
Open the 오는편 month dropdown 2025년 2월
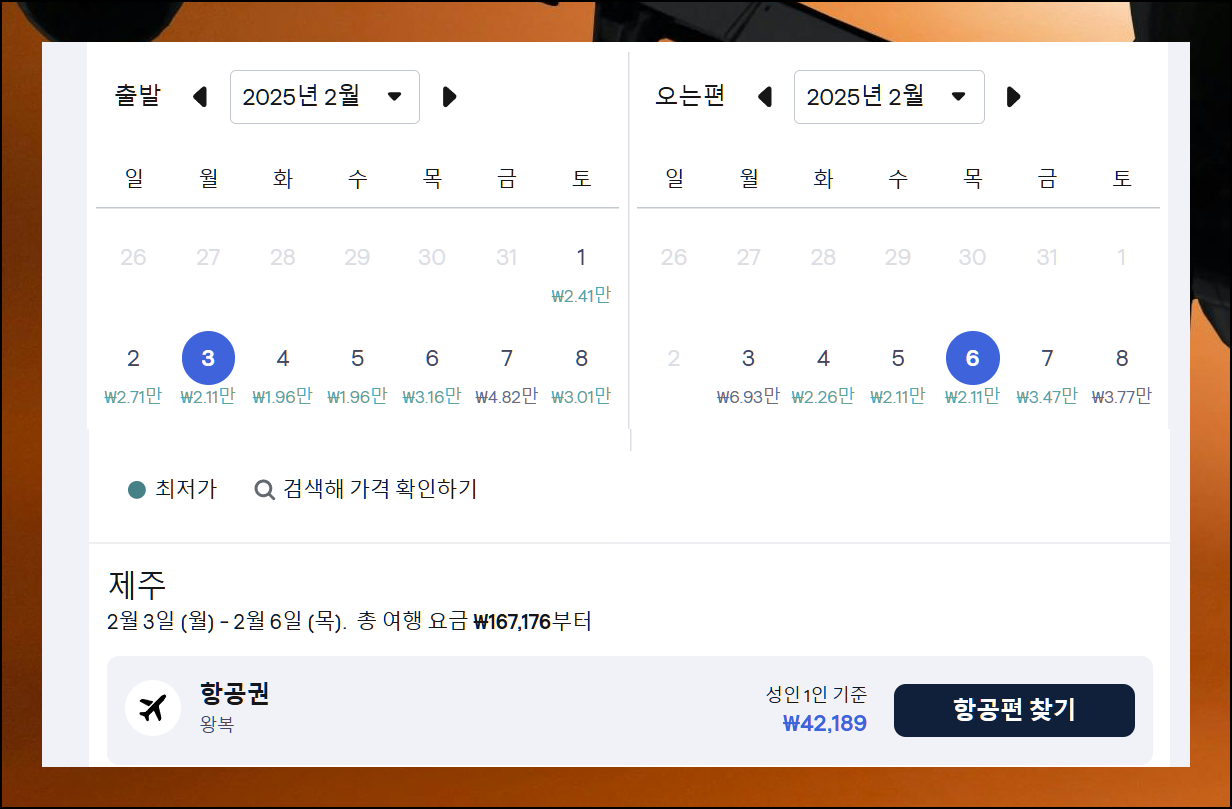click(x=889, y=97)
